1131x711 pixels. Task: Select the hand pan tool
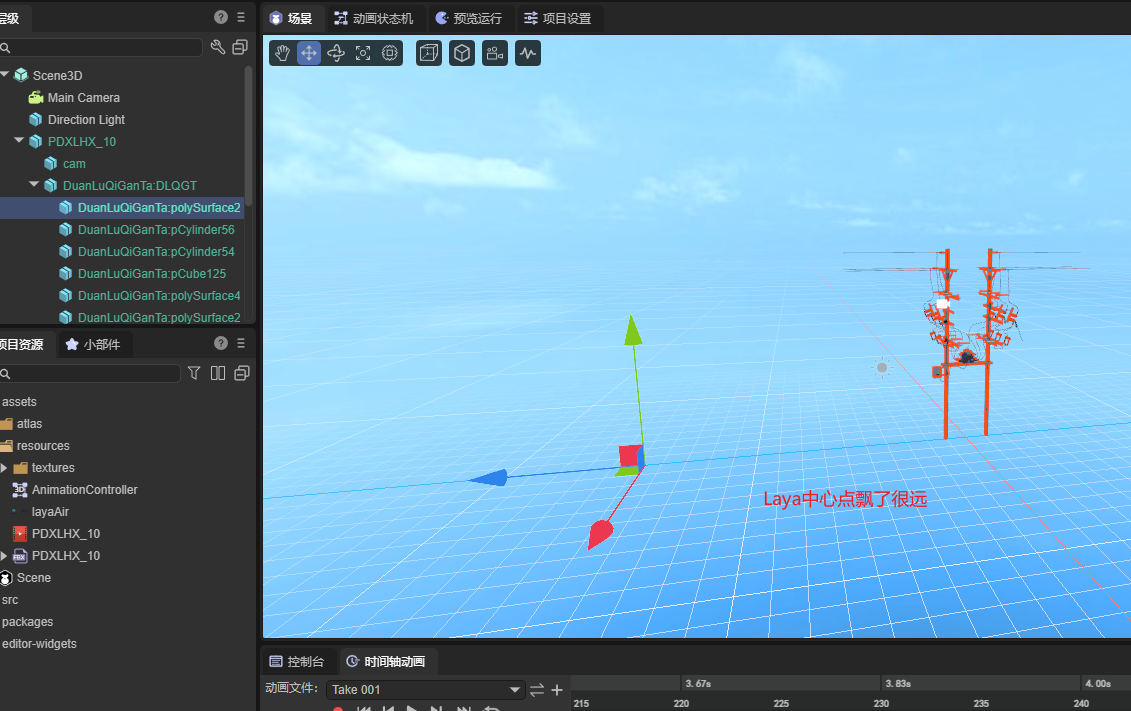[282, 53]
